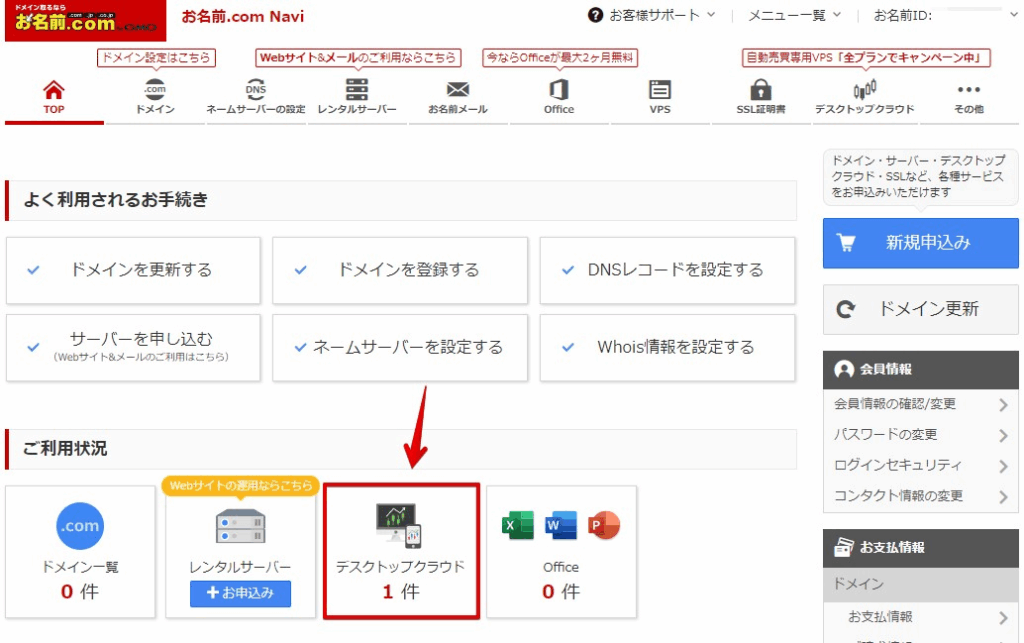
Task: Open the TOP home icon
Action: (x=54, y=89)
